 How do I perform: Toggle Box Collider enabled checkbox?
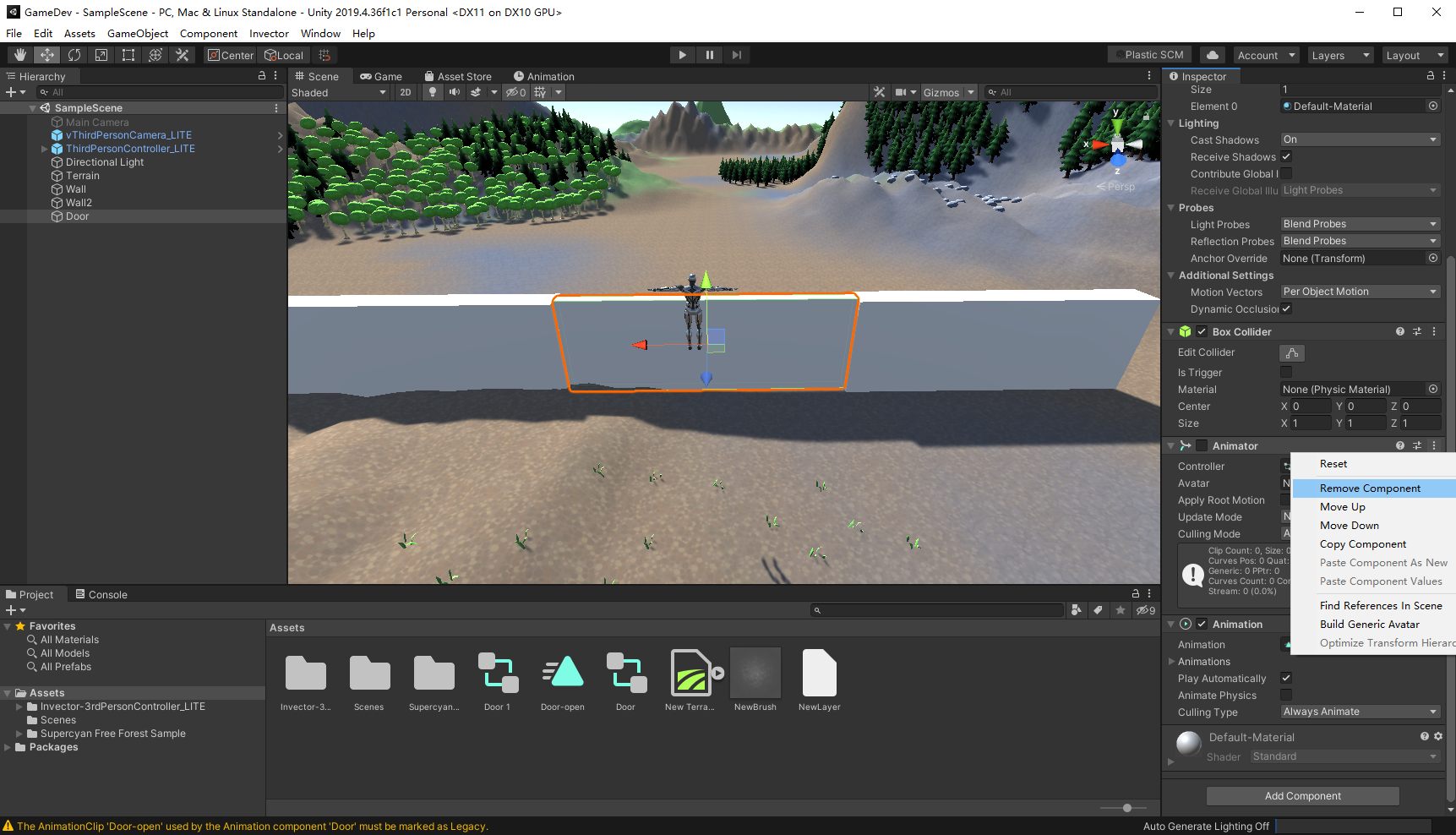pos(1202,332)
